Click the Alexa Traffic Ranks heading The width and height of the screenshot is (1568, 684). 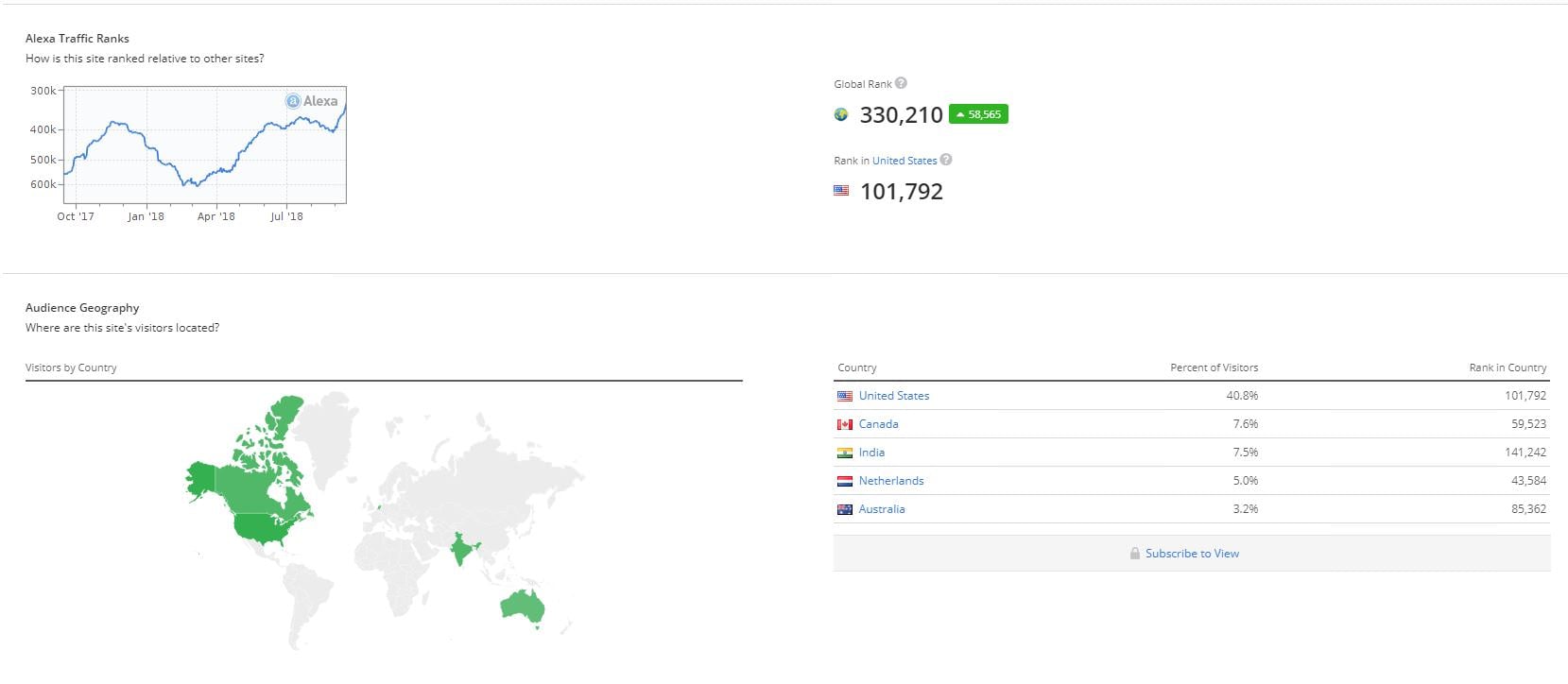[x=78, y=39]
